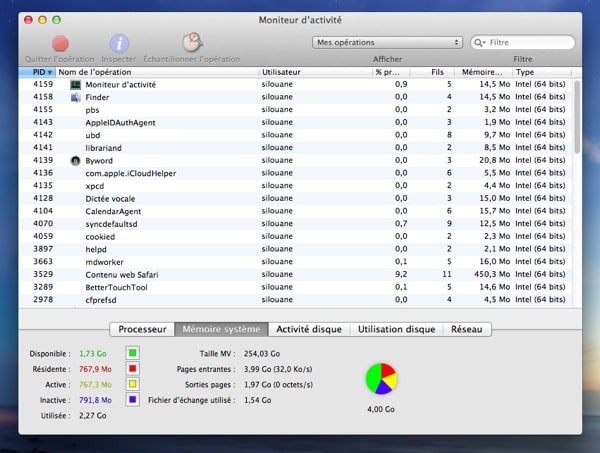Select the cfprefsd process row
The height and width of the screenshot is (453, 600).
pos(296,300)
